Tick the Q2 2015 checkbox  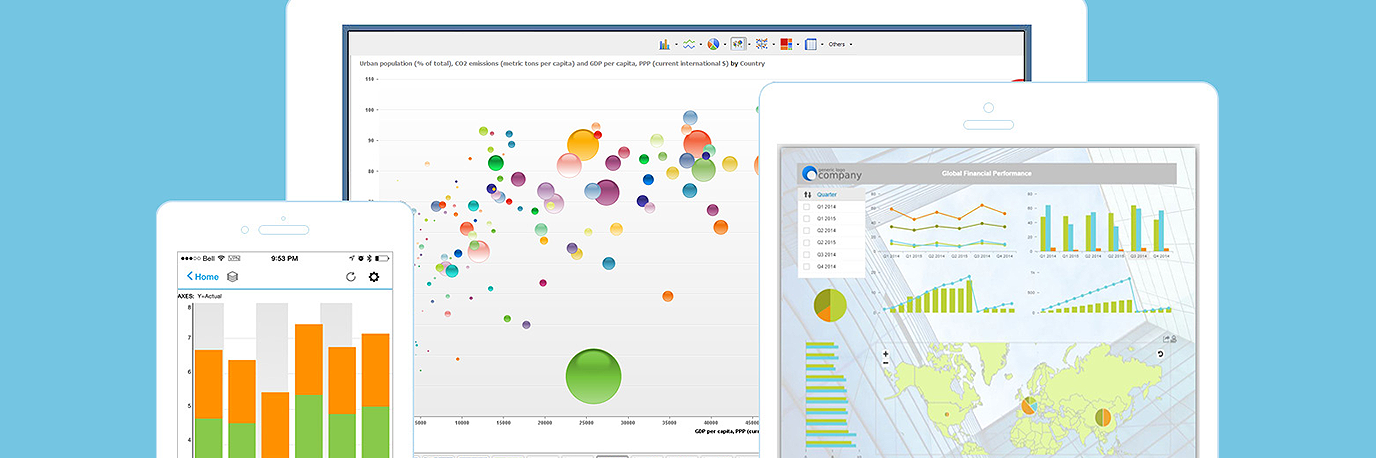click(807, 243)
